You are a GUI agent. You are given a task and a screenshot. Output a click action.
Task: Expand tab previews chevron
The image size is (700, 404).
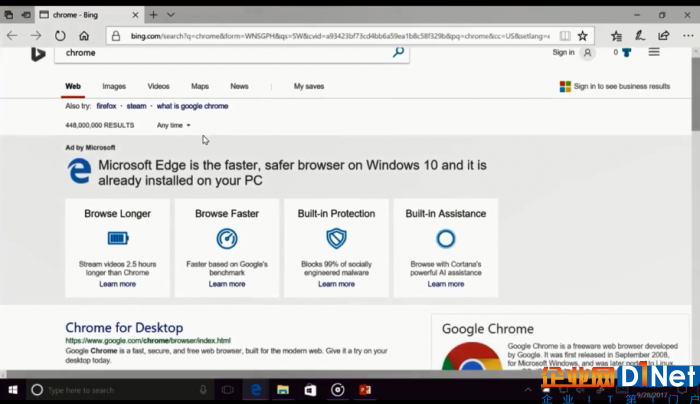coord(171,15)
